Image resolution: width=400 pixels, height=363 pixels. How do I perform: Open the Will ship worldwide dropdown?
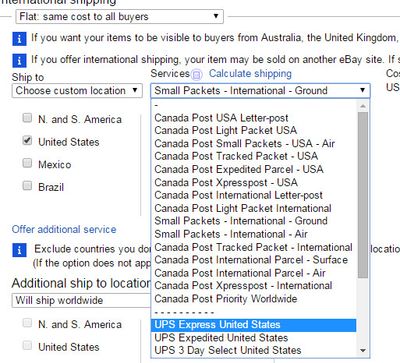82,300
